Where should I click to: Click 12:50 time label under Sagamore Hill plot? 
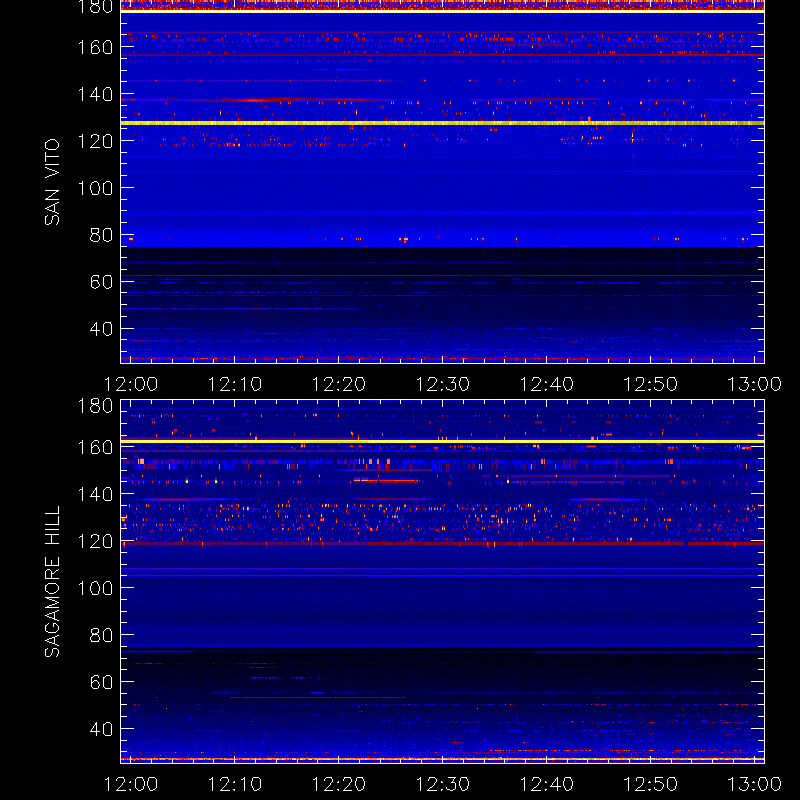(x=651, y=784)
